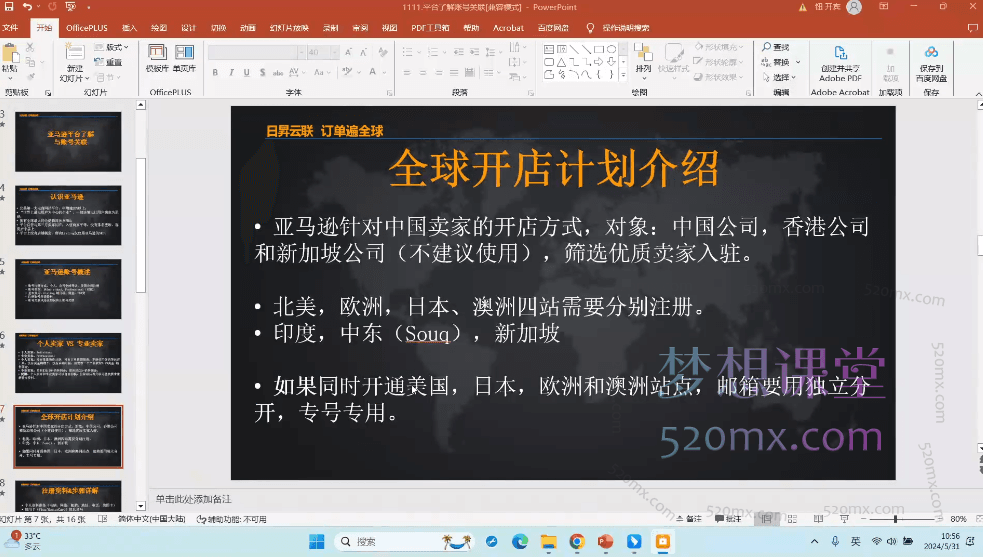Viewport: 983px width, 557px height.
Task: Open File Explorer from the taskbar
Action: tap(549, 541)
